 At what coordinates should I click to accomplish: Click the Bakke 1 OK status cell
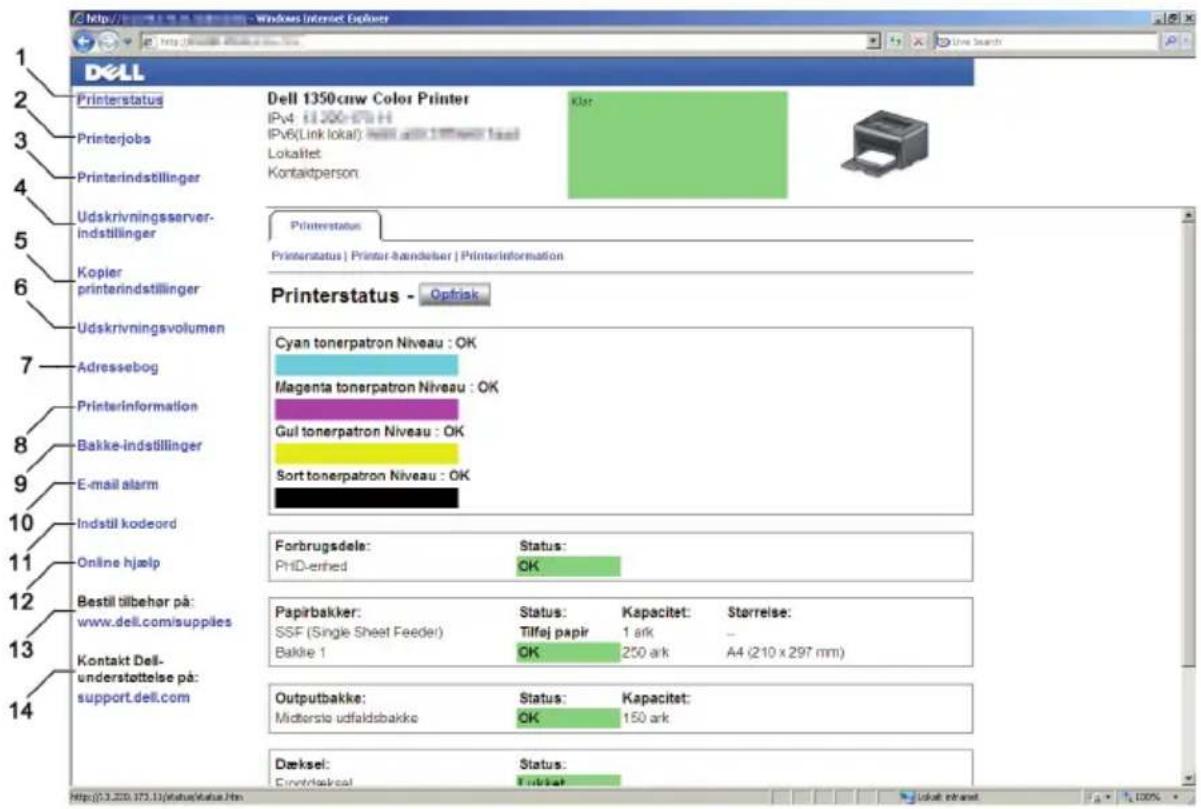pos(568,653)
